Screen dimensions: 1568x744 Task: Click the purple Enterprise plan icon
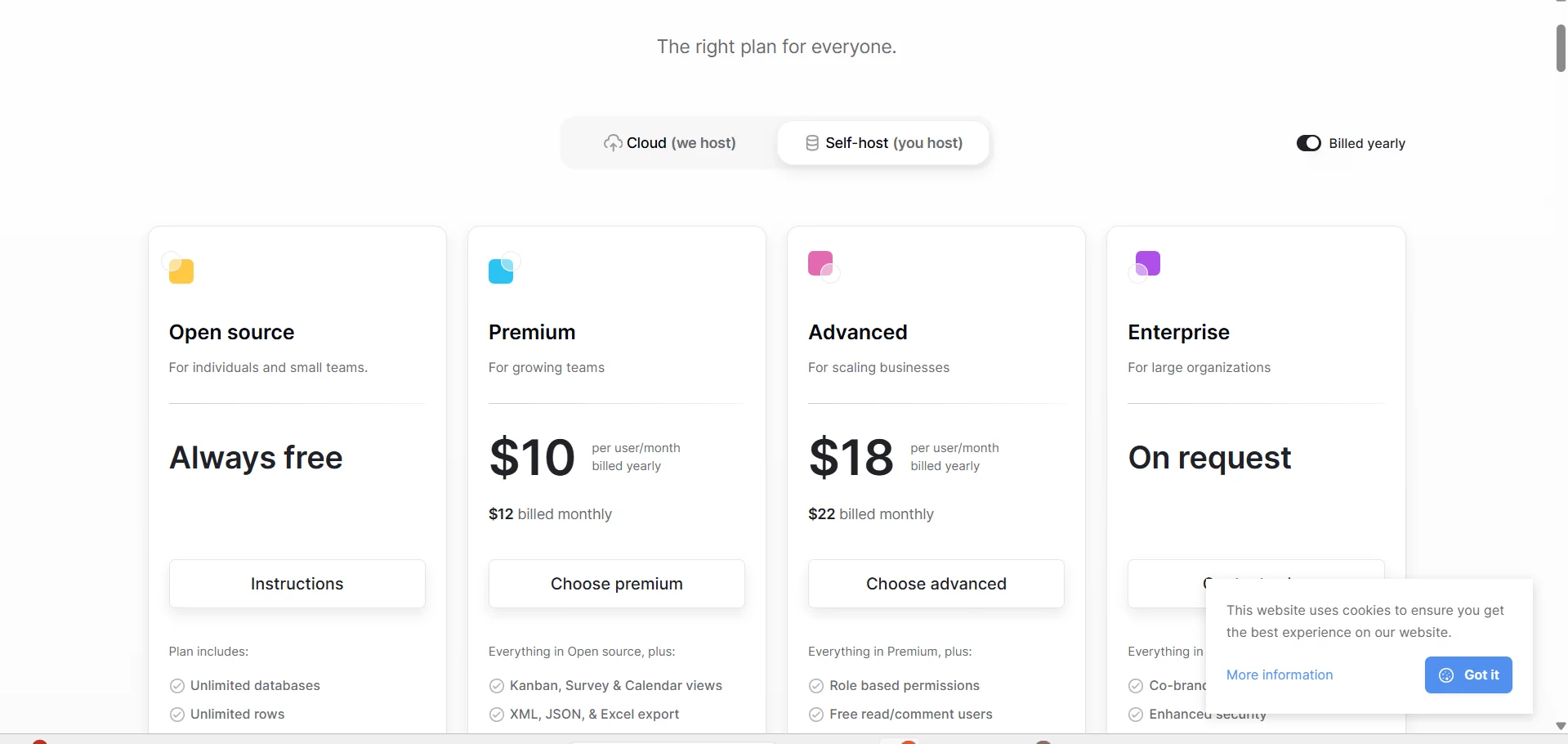[x=1147, y=264]
